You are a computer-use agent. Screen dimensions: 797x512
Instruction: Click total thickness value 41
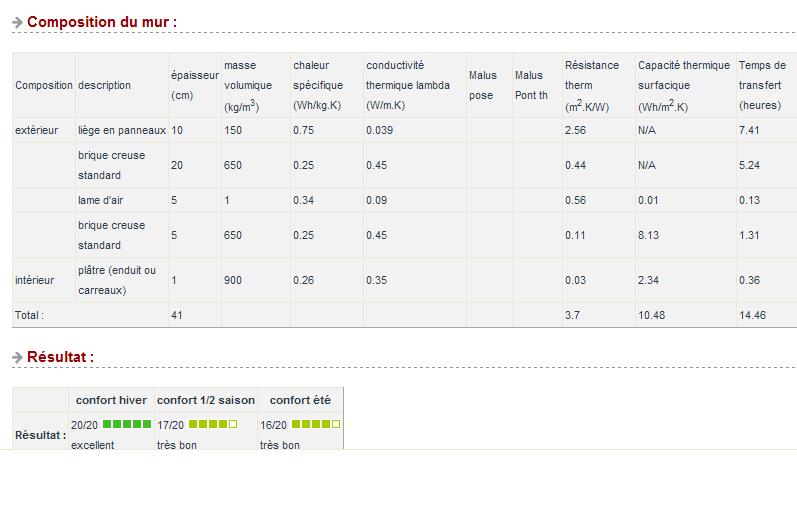177,315
